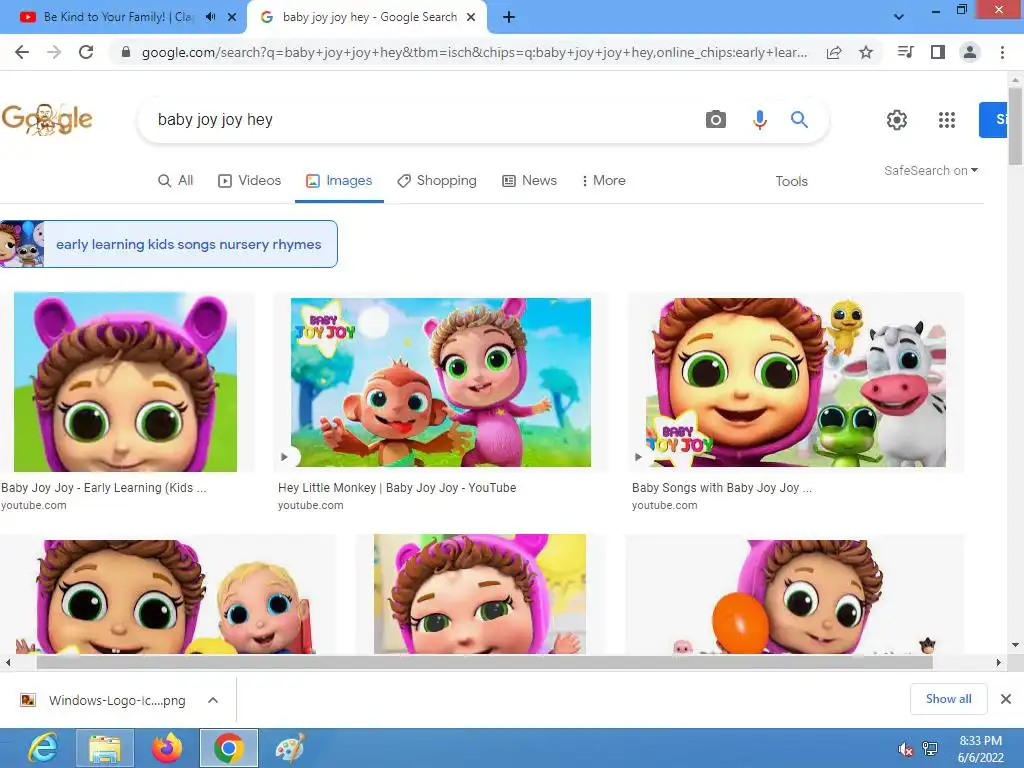Click the network tray icon
Image resolution: width=1024 pixels, height=768 pixels.
click(930, 749)
